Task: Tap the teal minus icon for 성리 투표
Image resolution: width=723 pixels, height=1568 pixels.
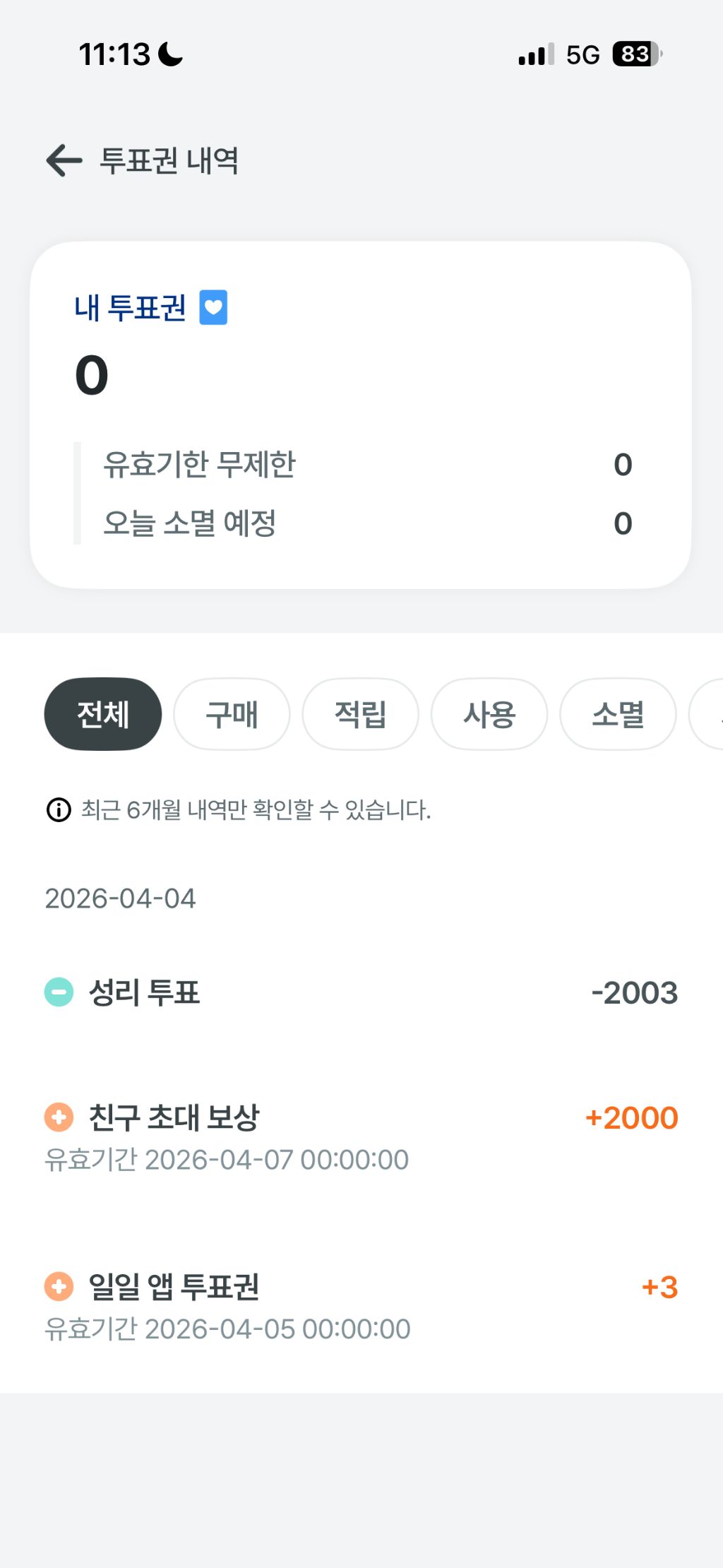Action: point(59,992)
